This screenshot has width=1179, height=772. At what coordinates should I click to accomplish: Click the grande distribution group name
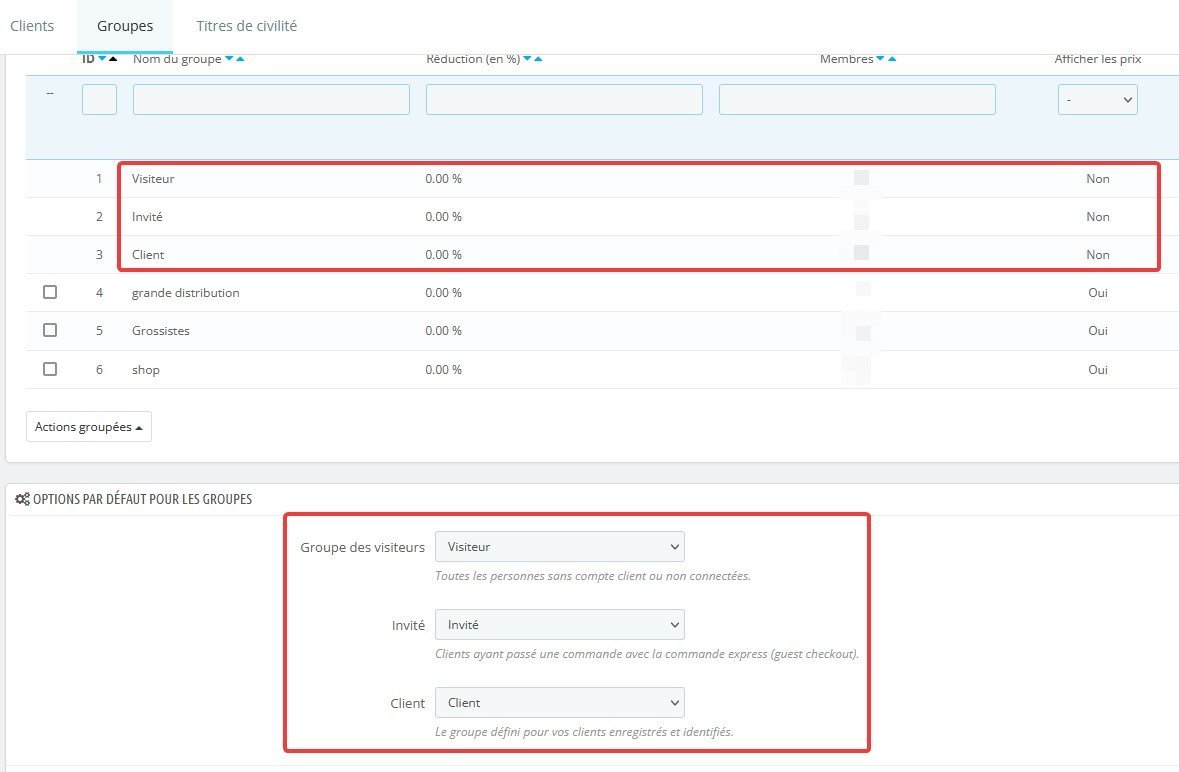click(x=186, y=293)
